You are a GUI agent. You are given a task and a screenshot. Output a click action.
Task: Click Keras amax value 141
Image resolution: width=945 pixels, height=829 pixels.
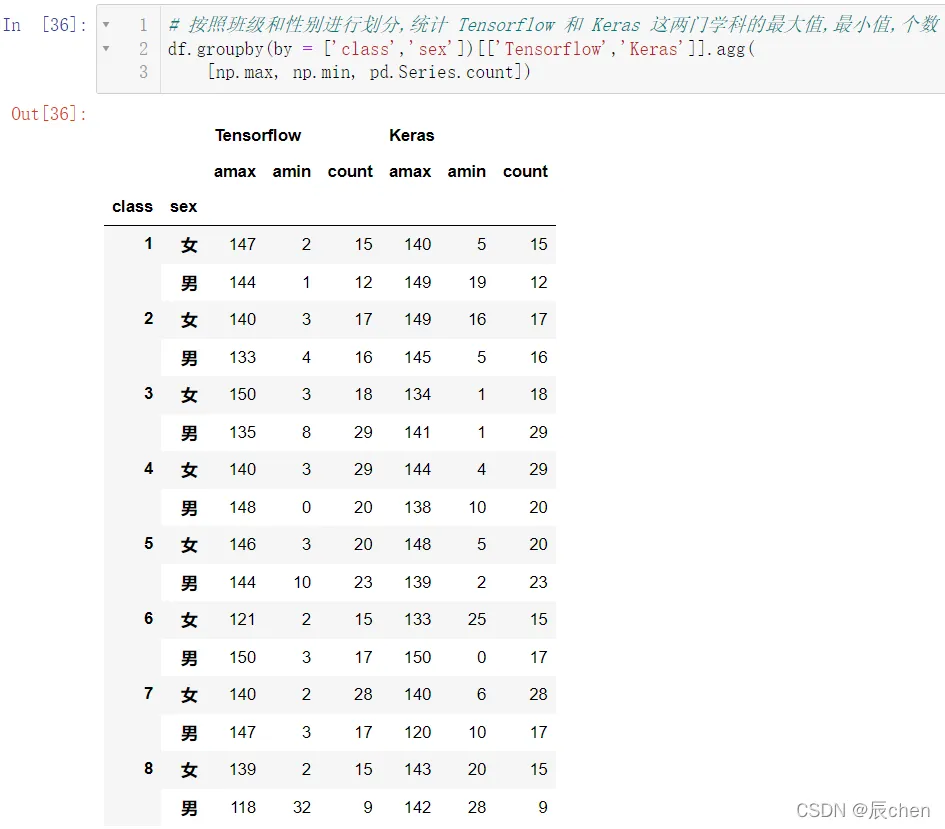[x=417, y=433]
